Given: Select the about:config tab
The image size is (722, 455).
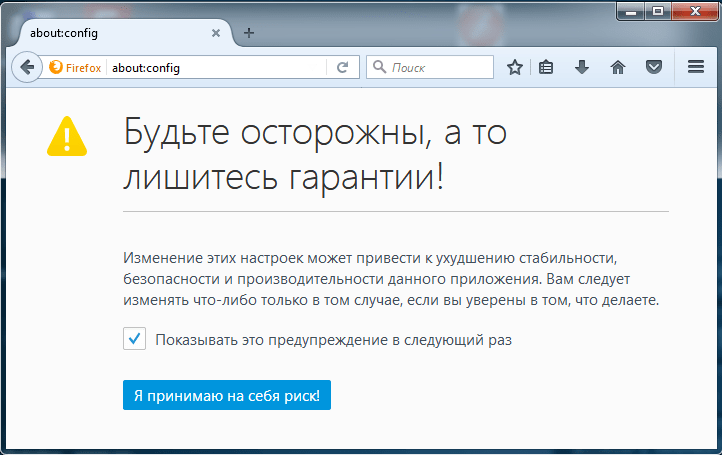Looking at the screenshot, I should [x=123, y=33].
